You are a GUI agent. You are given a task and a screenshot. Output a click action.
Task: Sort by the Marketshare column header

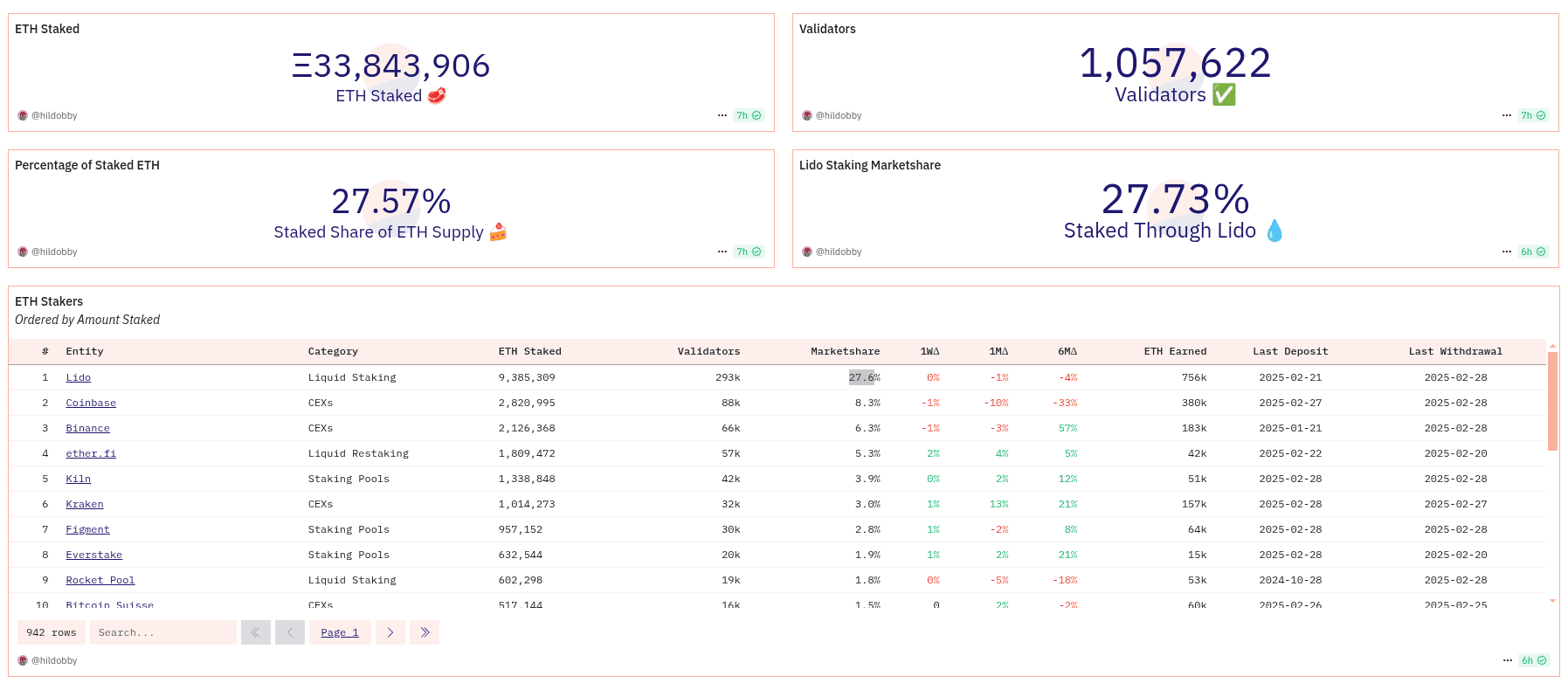(845, 351)
